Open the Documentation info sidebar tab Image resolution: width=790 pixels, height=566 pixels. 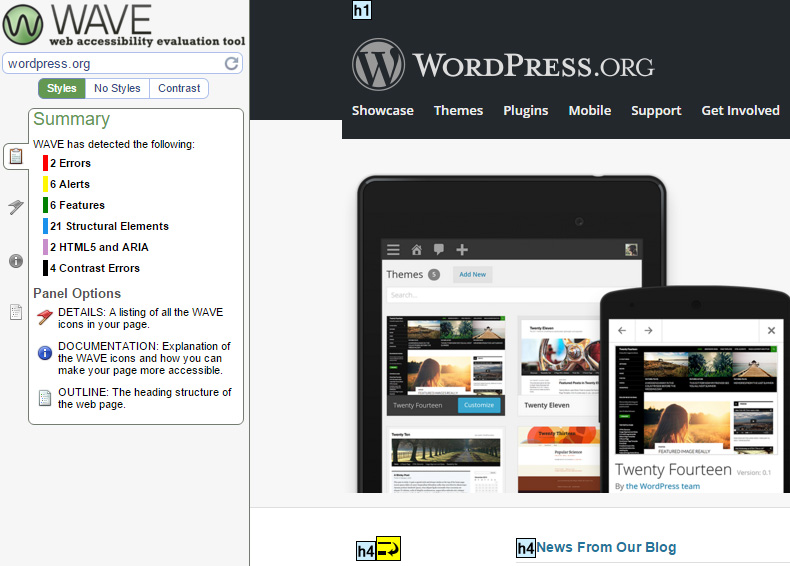(16, 261)
